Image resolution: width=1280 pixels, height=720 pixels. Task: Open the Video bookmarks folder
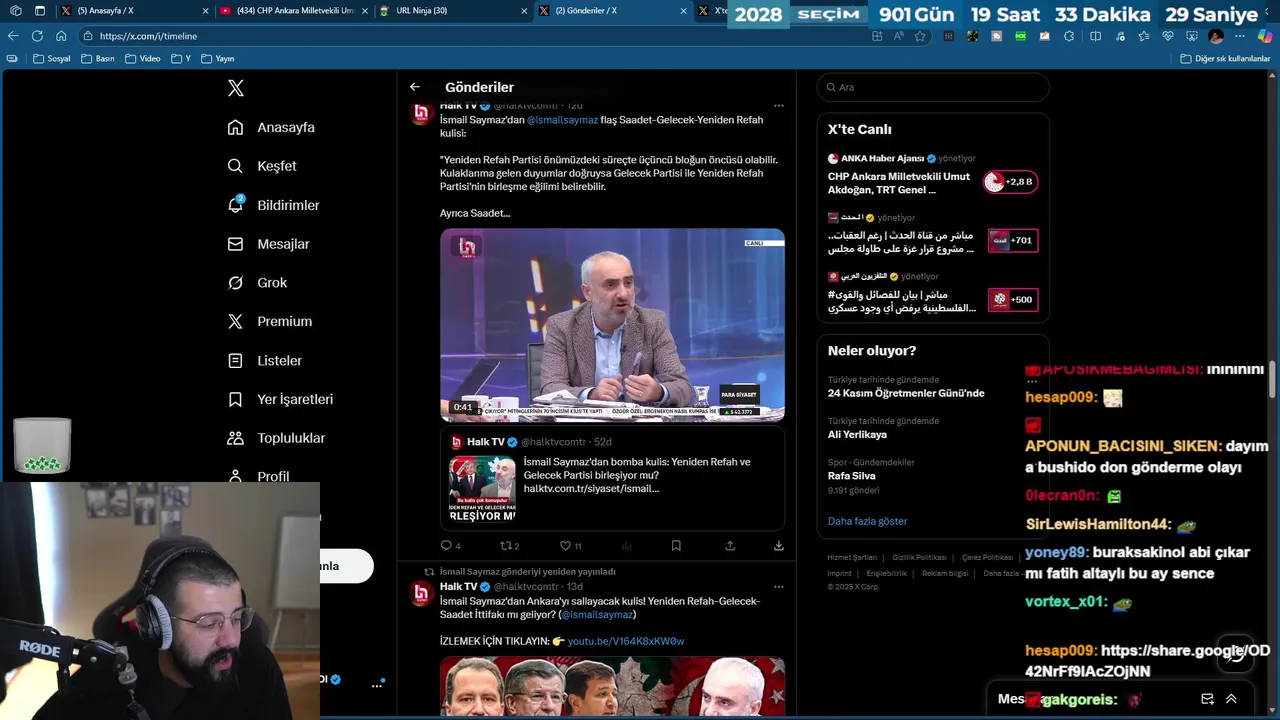pyautogui.click(x=142, y=58)
